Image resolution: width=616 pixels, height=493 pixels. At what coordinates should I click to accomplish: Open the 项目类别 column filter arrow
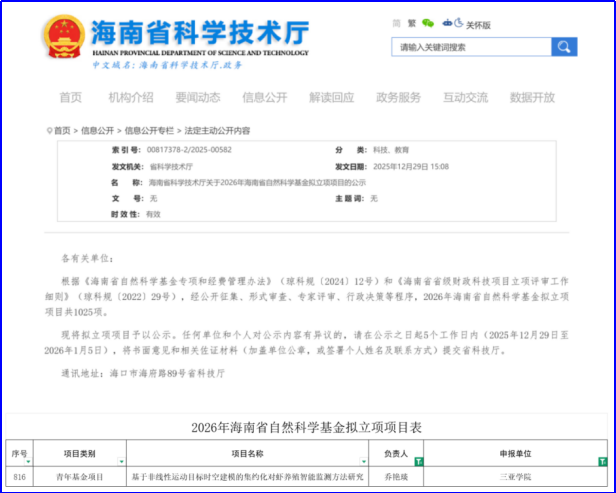120,462
